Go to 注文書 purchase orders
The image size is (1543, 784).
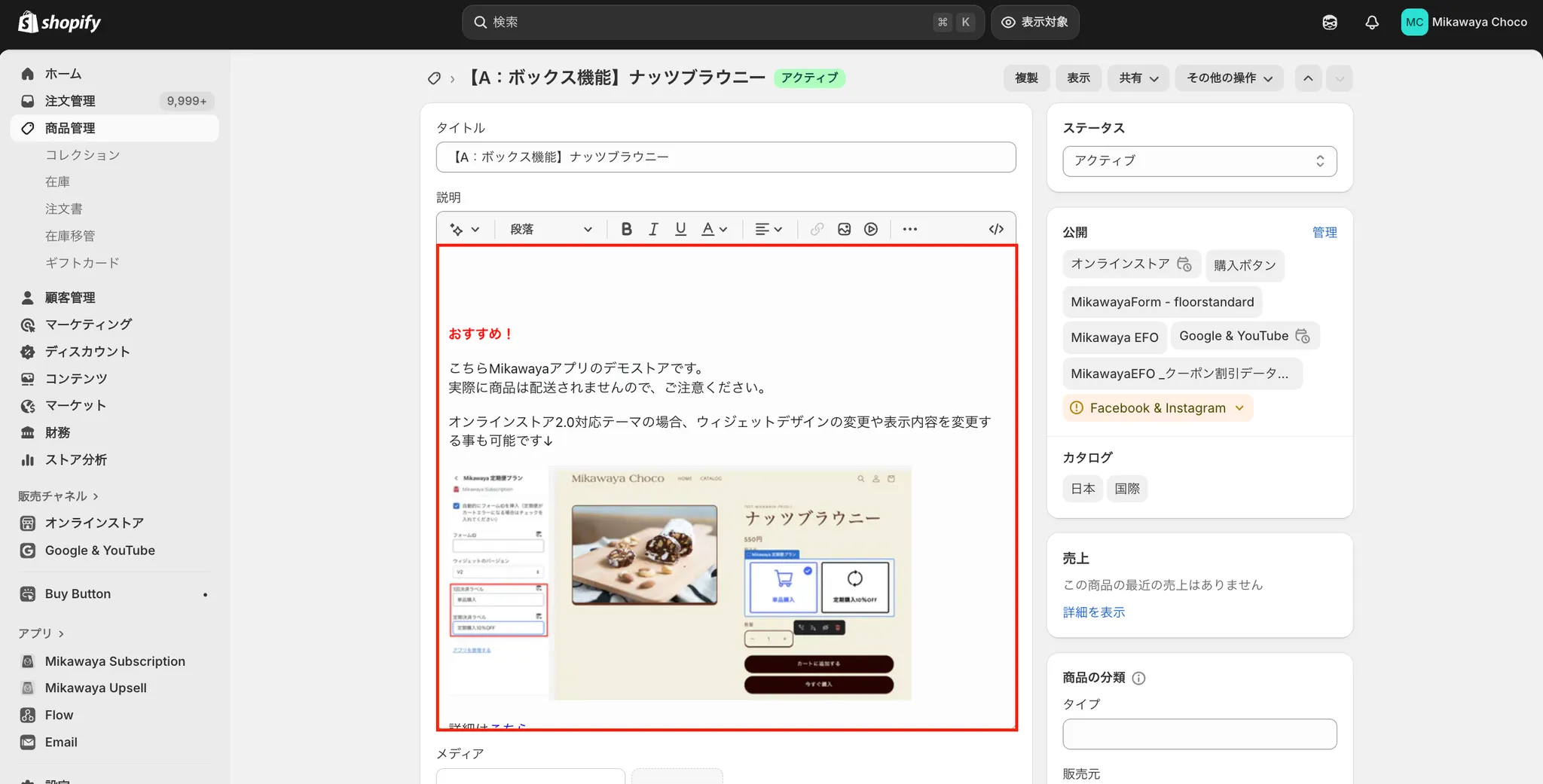point(64,209)
